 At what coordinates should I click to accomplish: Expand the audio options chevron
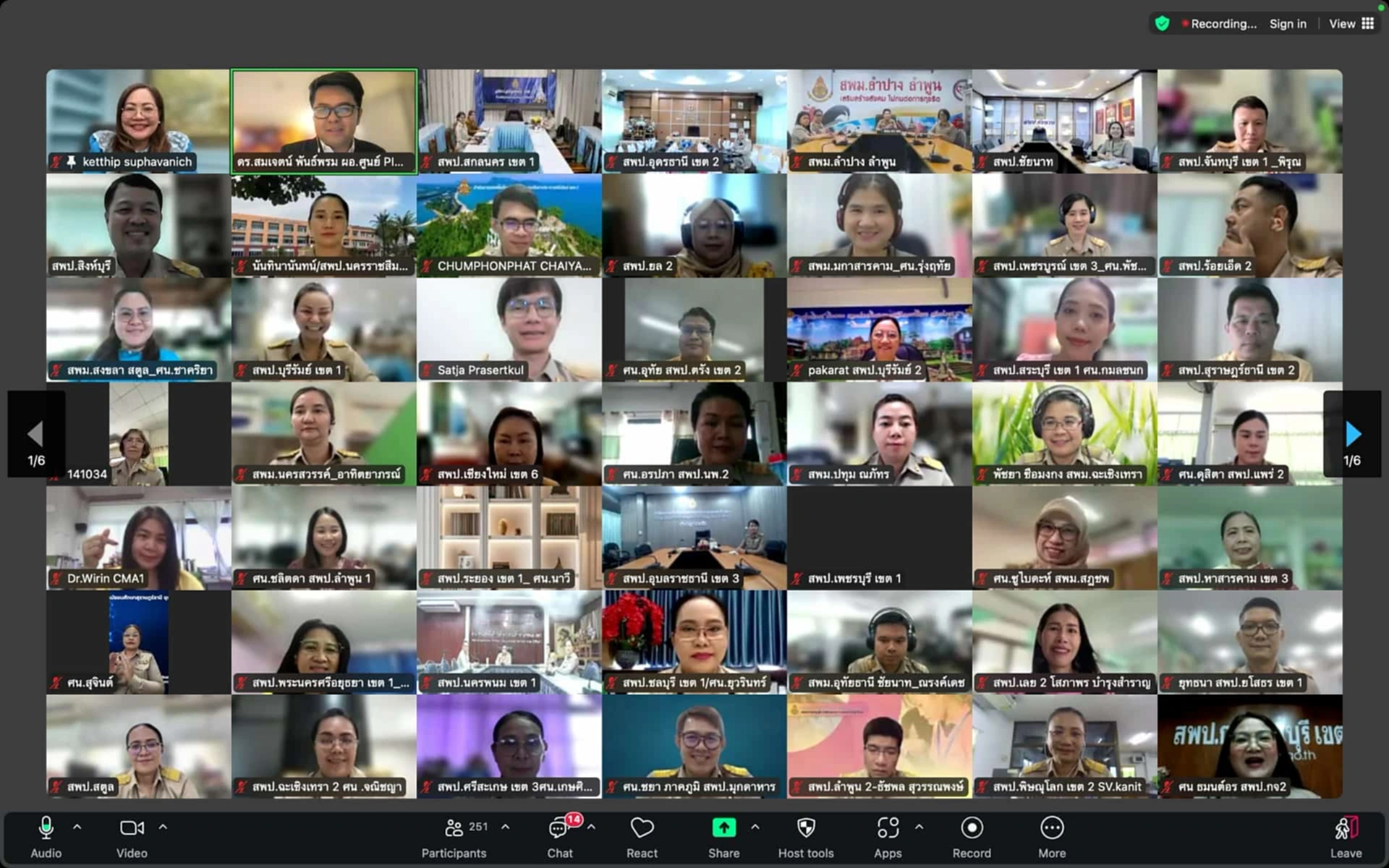[77, 827]
